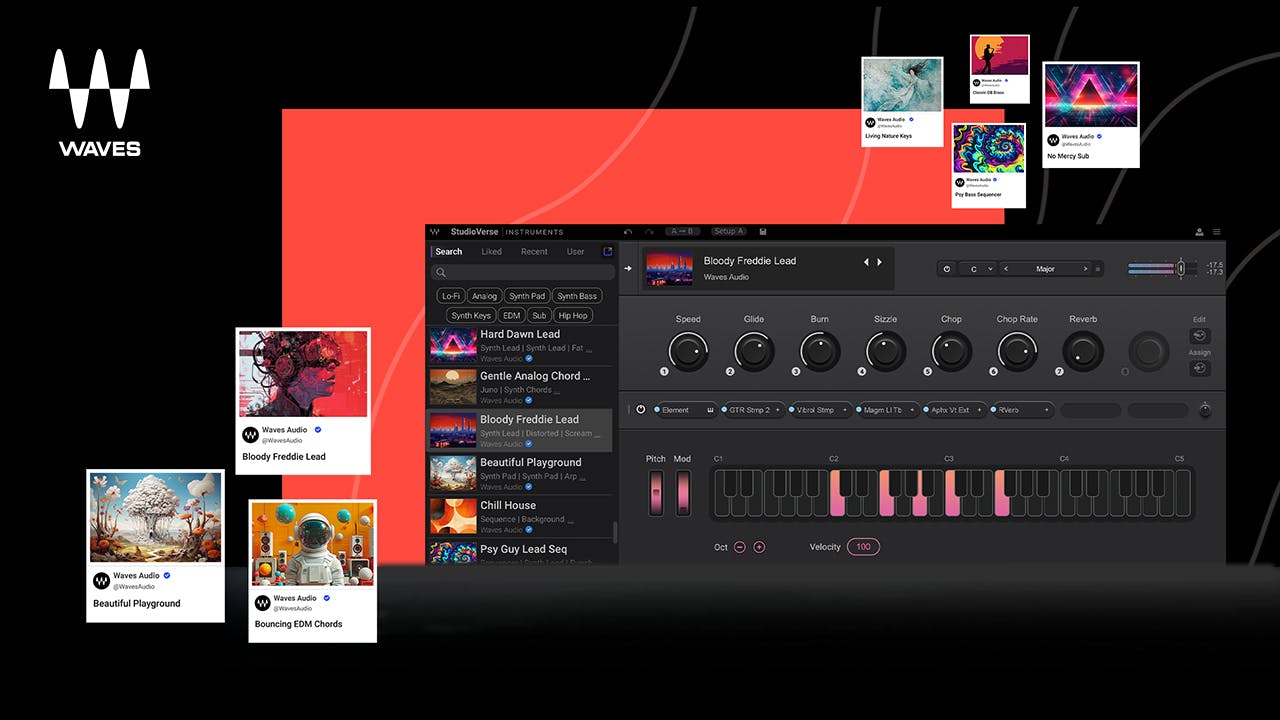Bypass the plugin chain with its power toggle
This screenshot has width=1280, height=720.
pyautogui.click(x=641, y=409)
